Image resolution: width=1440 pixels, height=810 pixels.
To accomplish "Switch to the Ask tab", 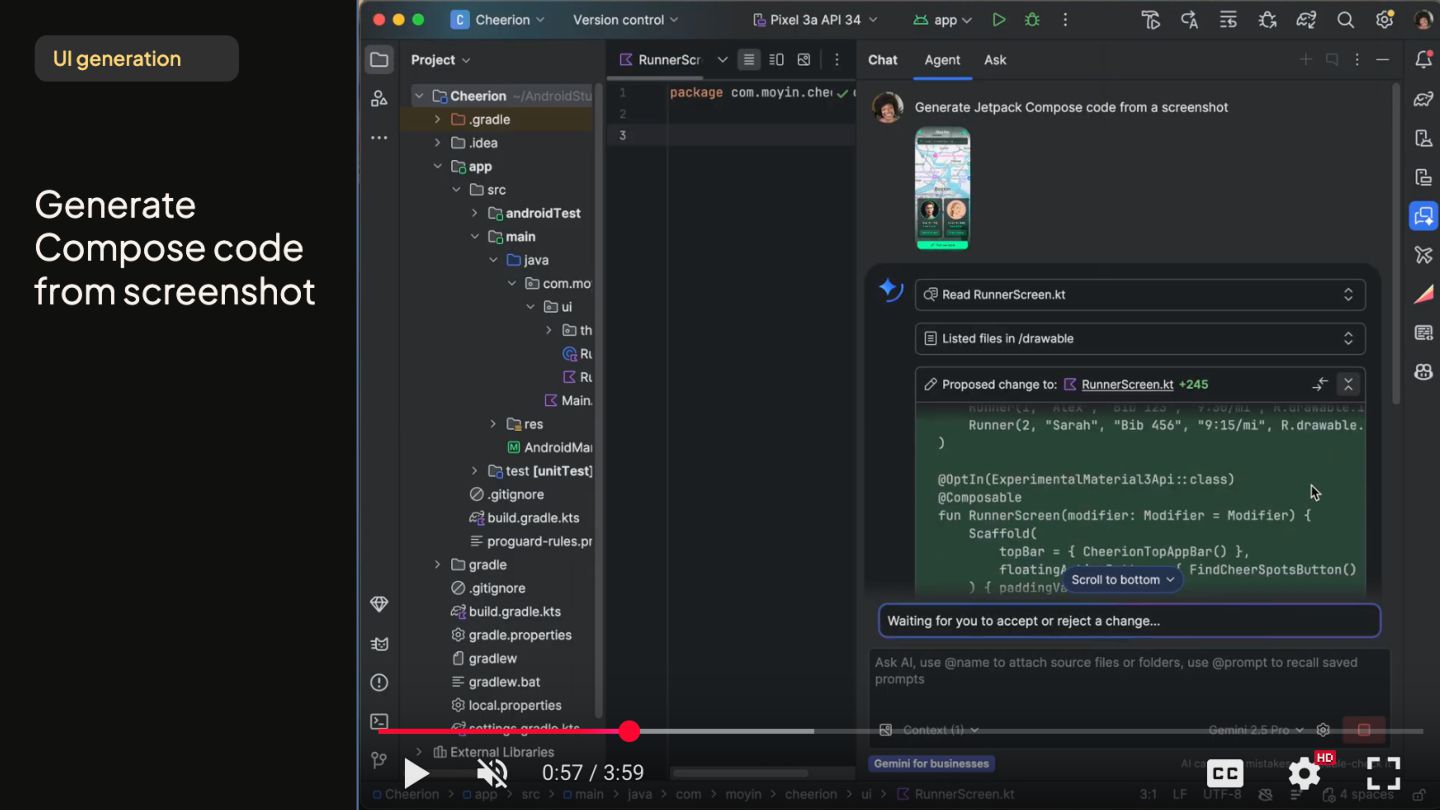I will pyautogui.click(x=995, y=60).
